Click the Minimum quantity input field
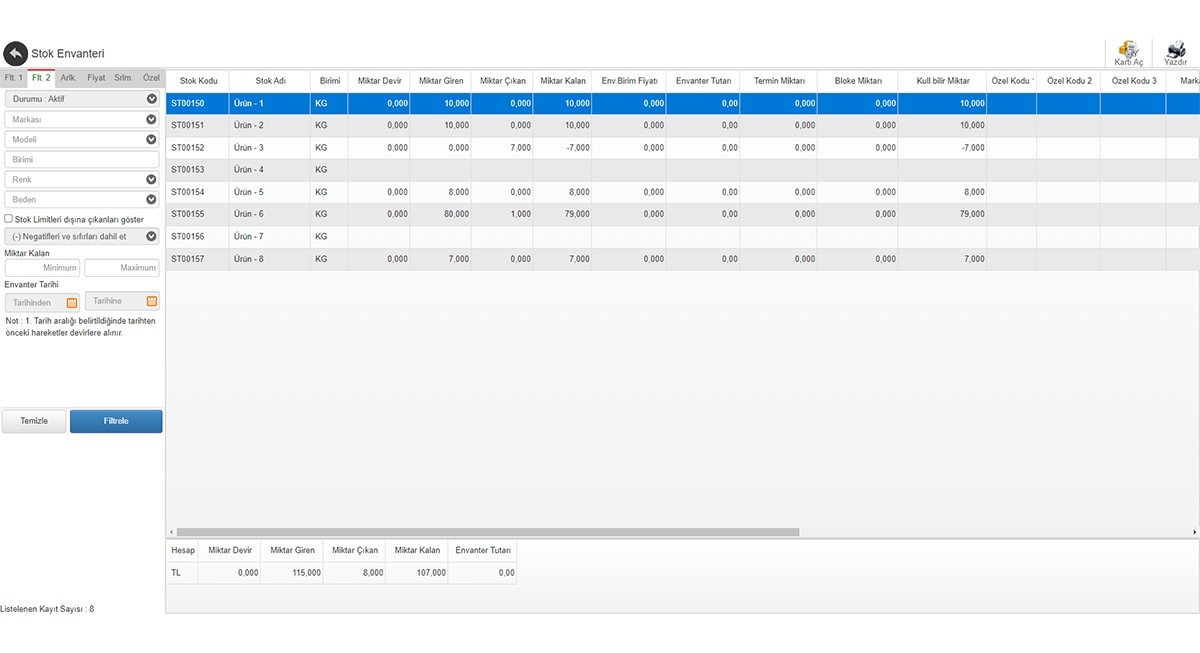This screenshot has width=1200, height=653. coord(42,268)
